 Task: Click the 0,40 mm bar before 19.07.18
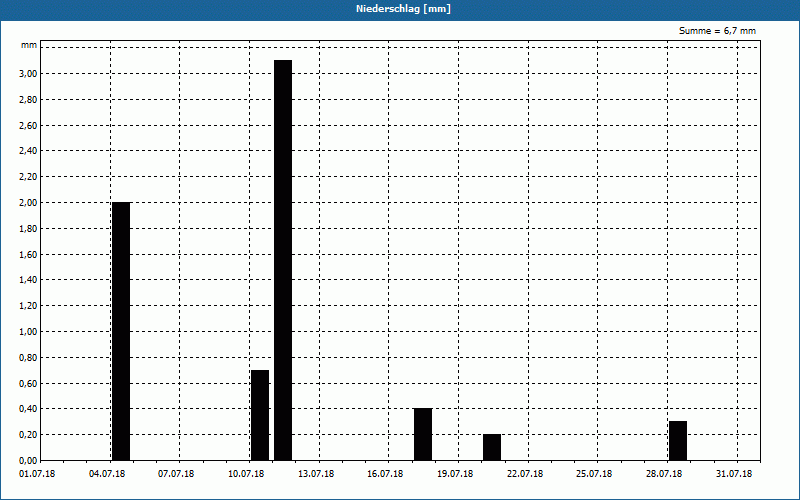click(x=423, y=434)
